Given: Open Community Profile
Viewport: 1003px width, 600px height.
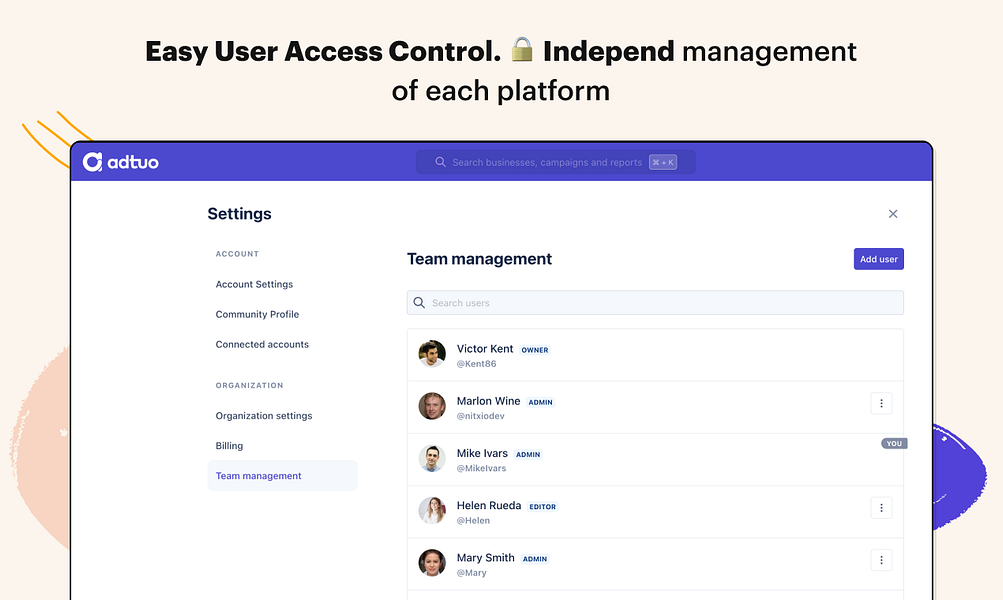Looking at the screenshot, I should pyautogui.click(x=257, y=314).
